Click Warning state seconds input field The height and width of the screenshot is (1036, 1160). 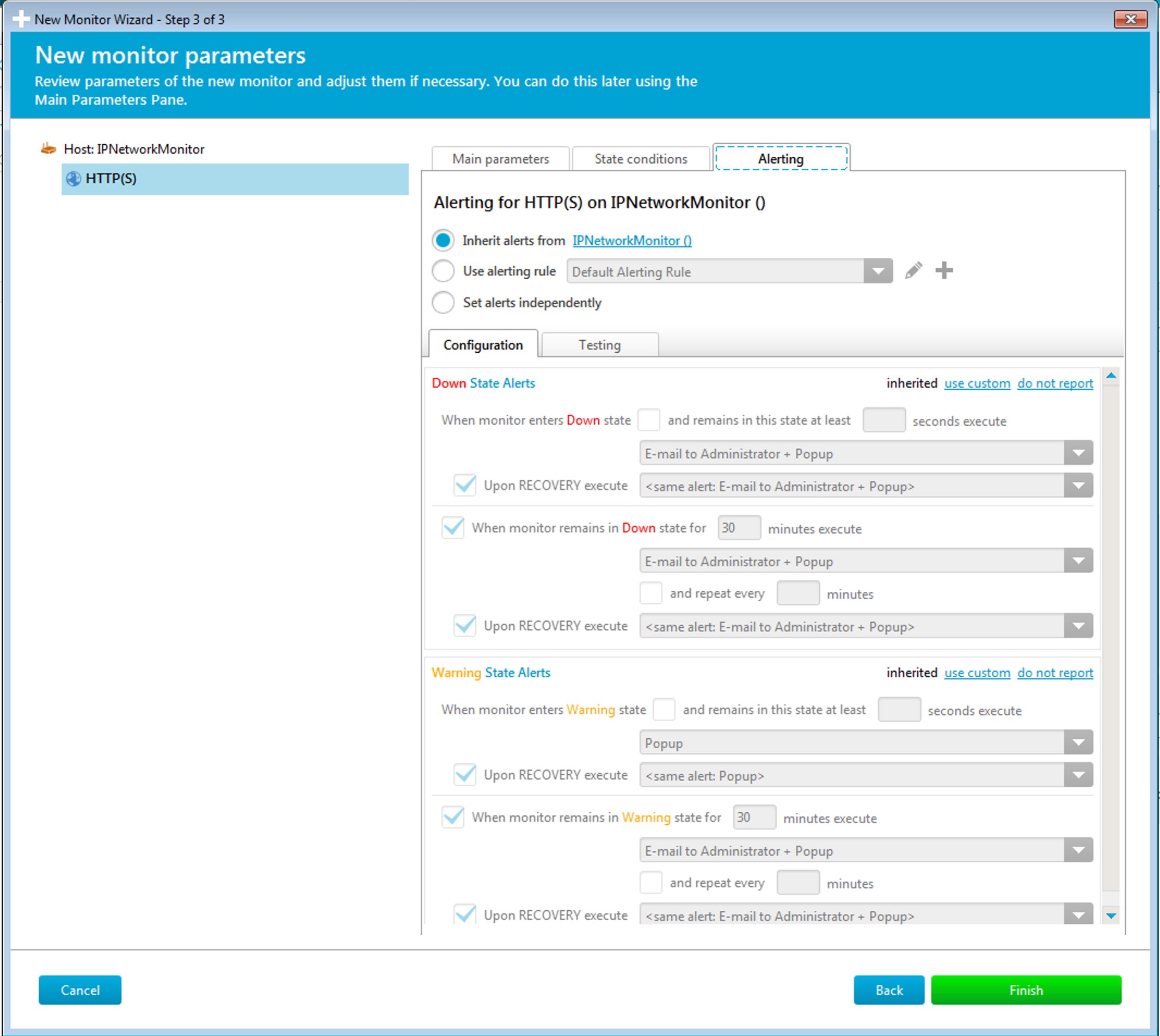pos(899,710)
